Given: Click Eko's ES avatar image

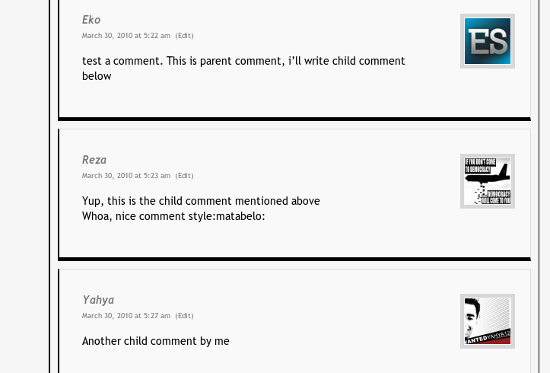Looking at the screenshot, I should pyautogui.click(x=487, y=41).
